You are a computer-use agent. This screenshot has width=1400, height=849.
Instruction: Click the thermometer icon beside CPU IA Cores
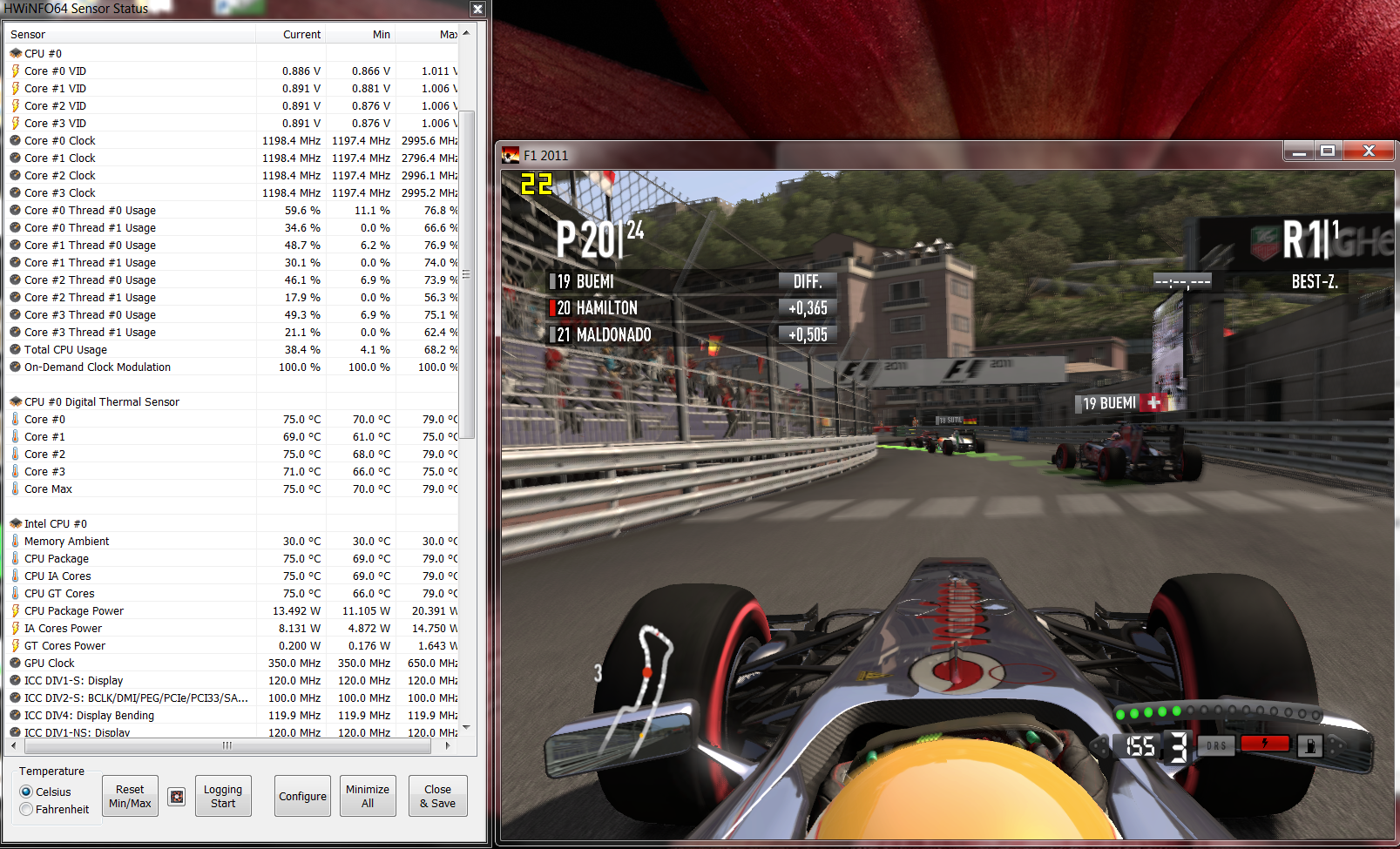(x=16, y=576)
